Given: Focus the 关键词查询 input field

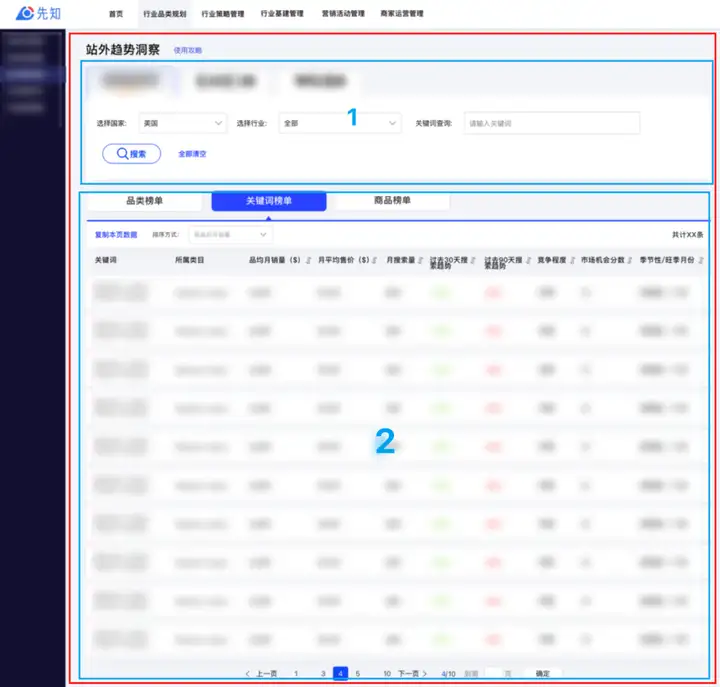Looking at the screenshot, I should 551,123.
